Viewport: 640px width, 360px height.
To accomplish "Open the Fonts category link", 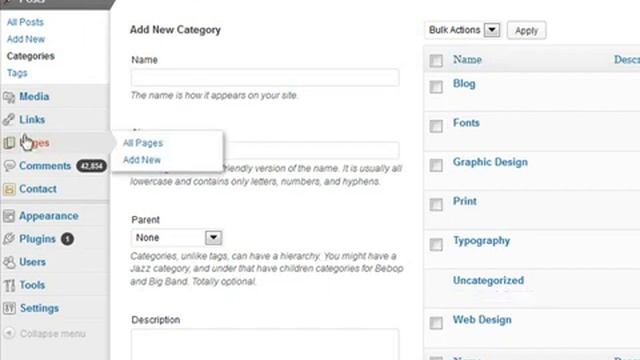I will 466,123.
